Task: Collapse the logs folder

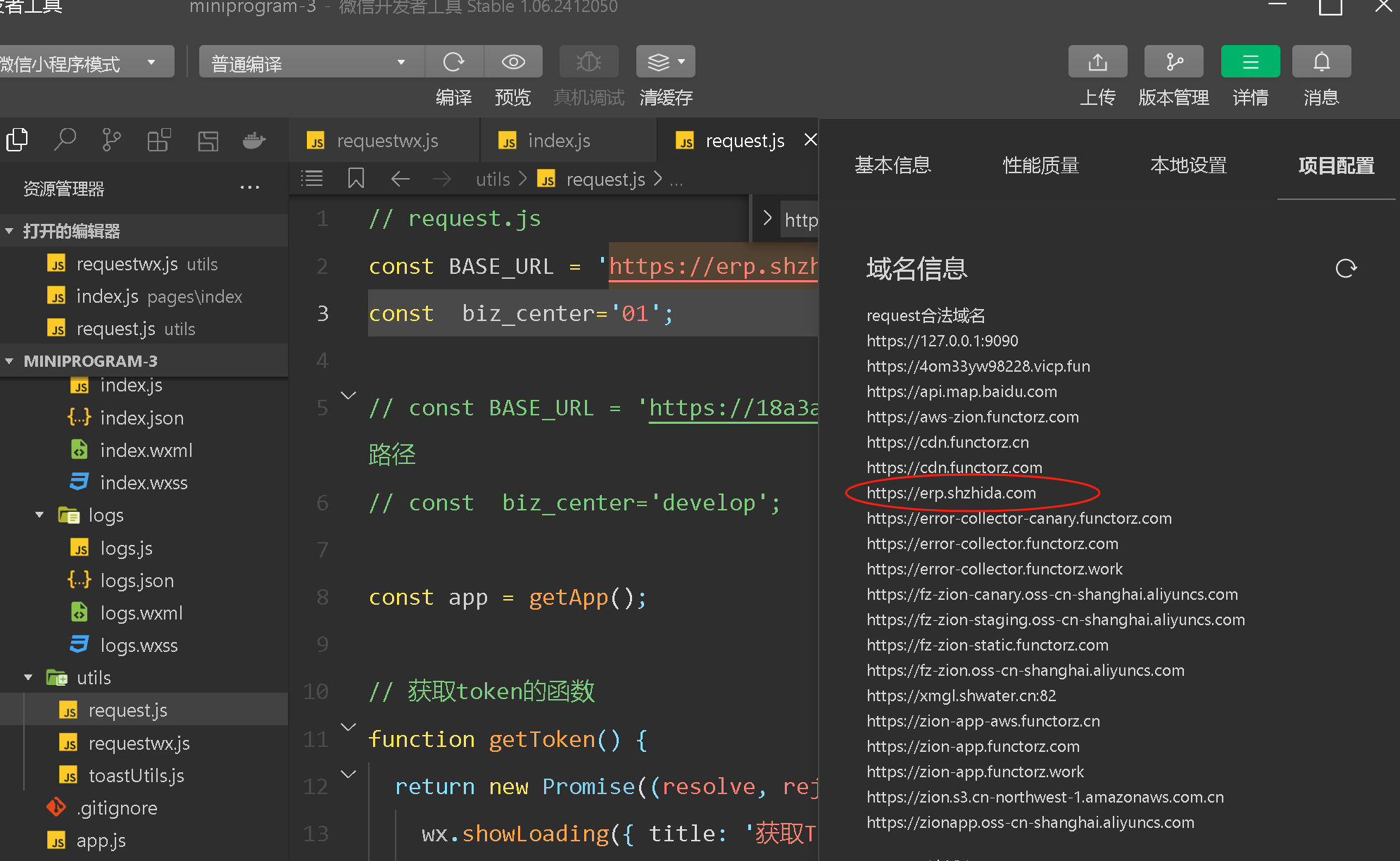Action: click(x=39, y=515)
